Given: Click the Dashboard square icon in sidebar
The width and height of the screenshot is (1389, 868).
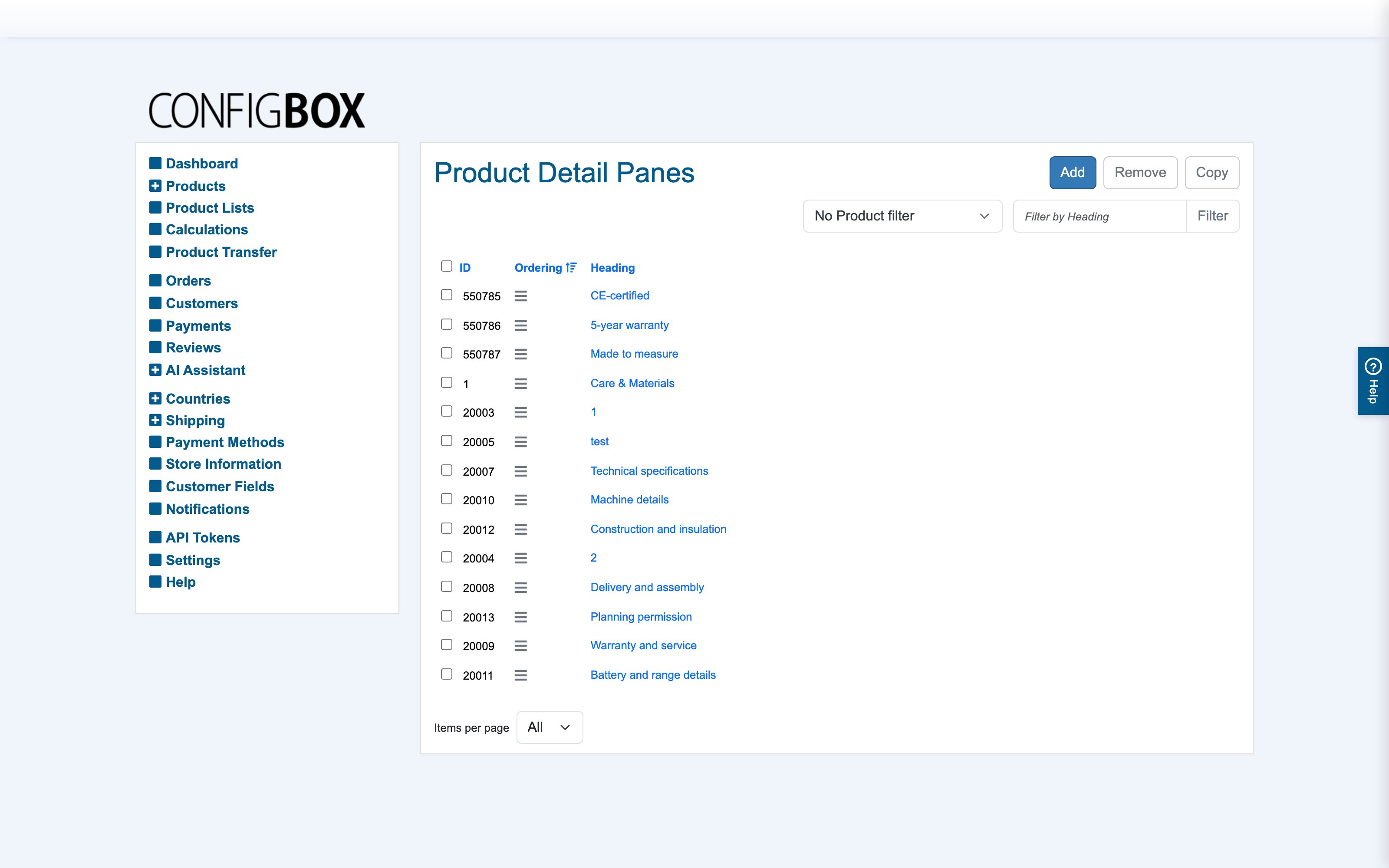Looking at the screenshot, I should click(155, 163).
